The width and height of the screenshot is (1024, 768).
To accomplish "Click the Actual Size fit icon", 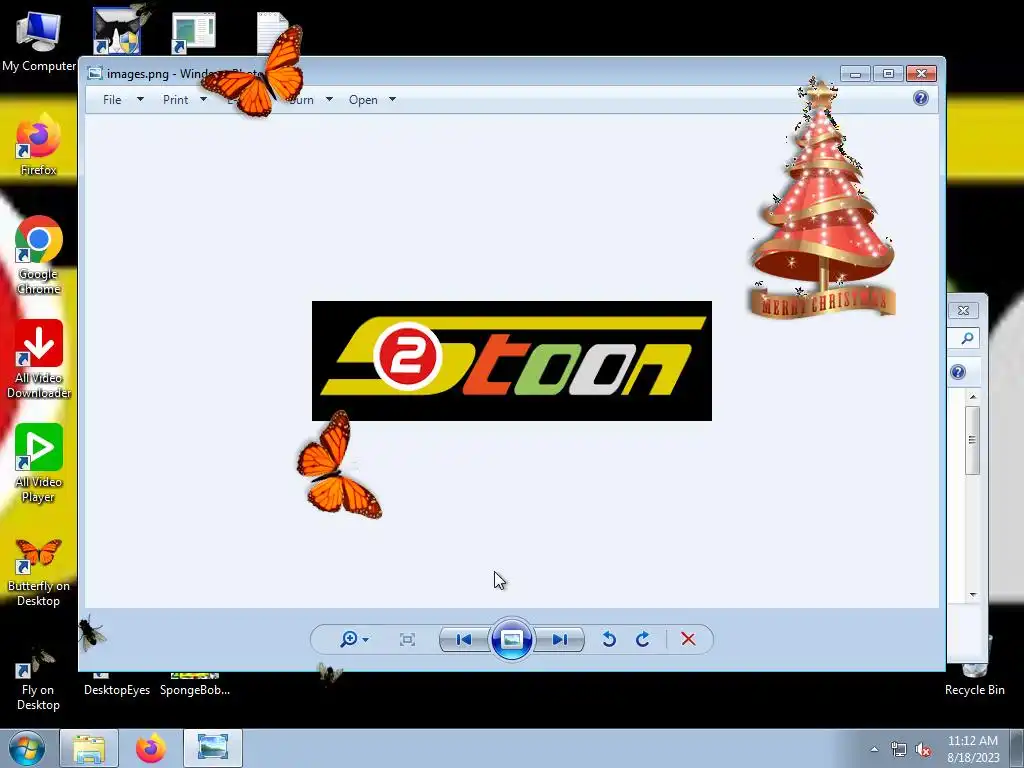I will tap(407, 639).
